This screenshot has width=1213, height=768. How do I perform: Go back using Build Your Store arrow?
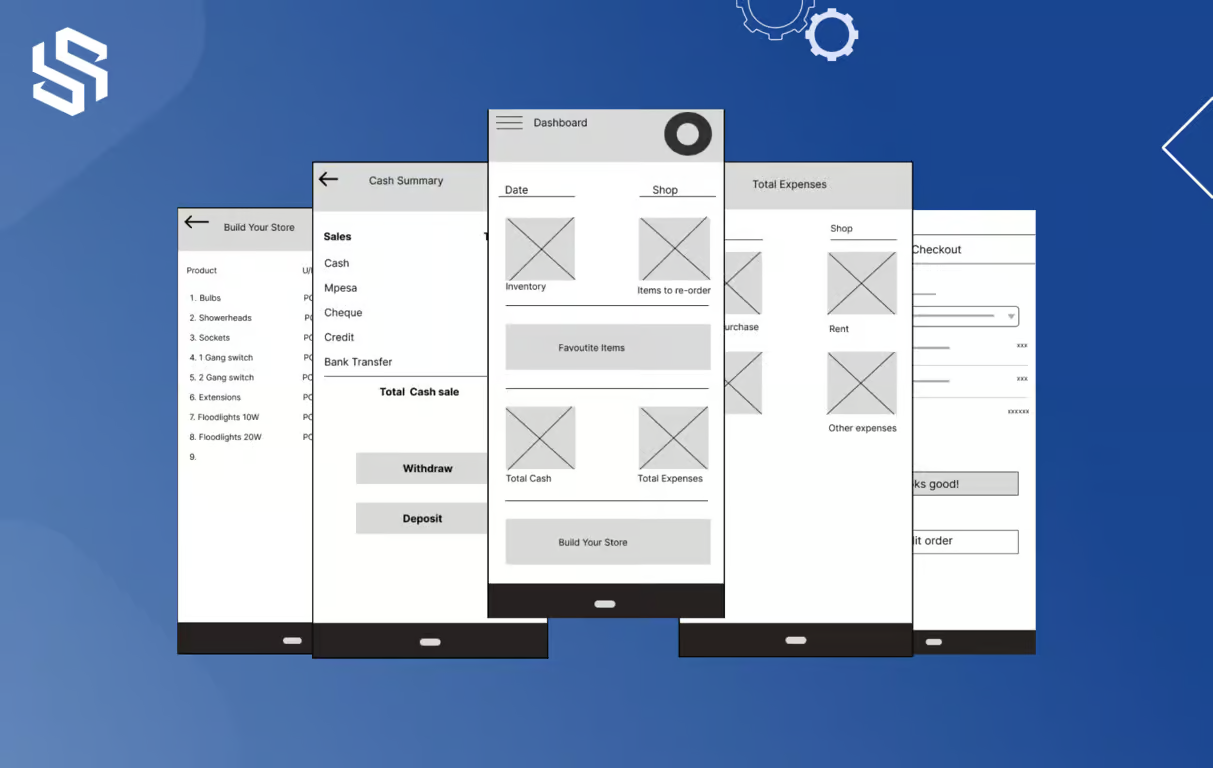(196, 223)
